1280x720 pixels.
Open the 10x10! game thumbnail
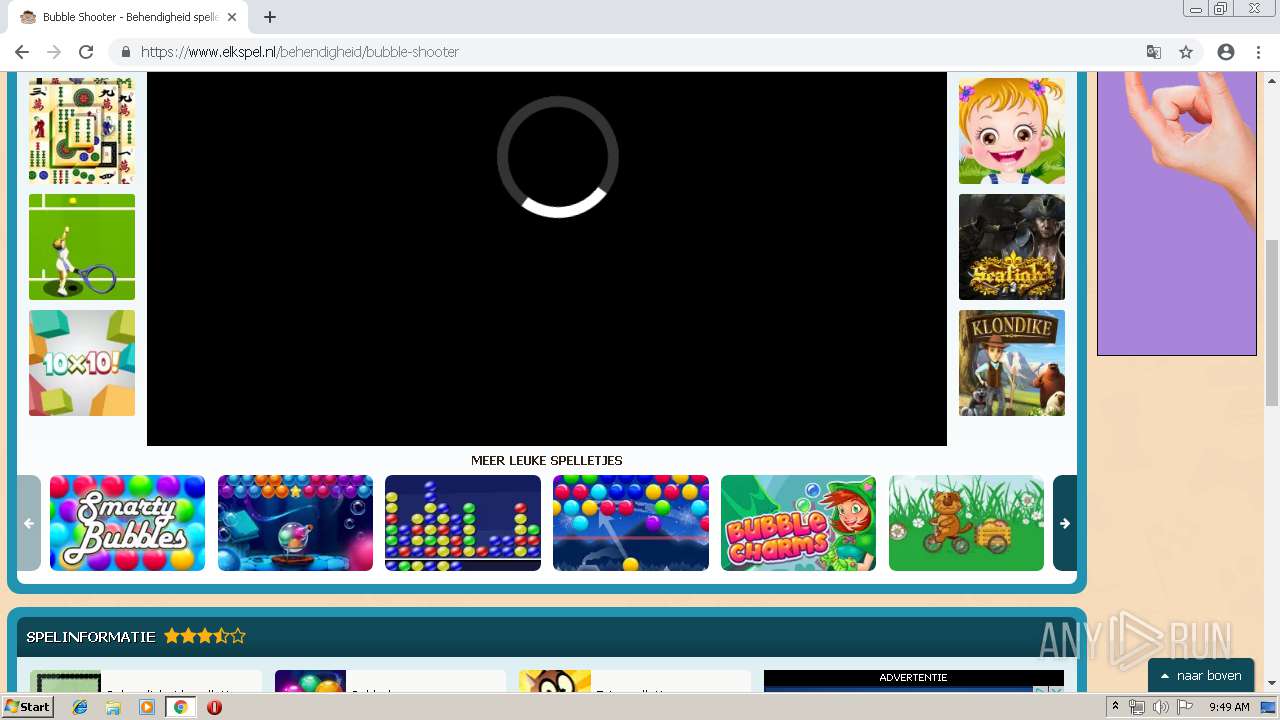tap(82, 363)
